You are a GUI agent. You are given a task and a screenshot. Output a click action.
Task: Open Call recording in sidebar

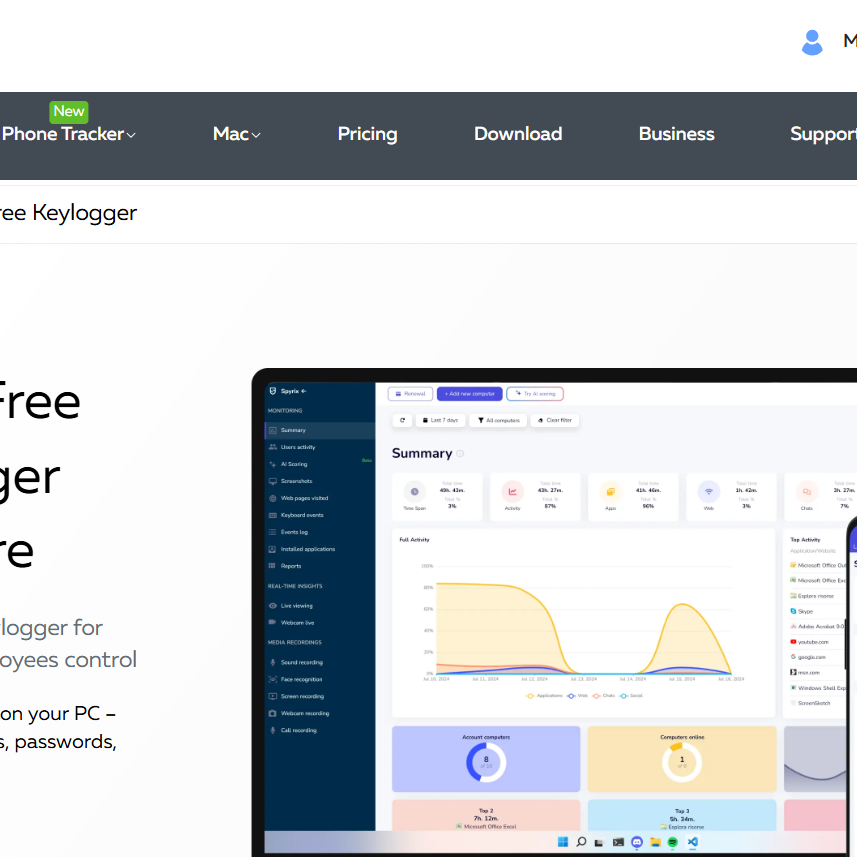point(298,730)
